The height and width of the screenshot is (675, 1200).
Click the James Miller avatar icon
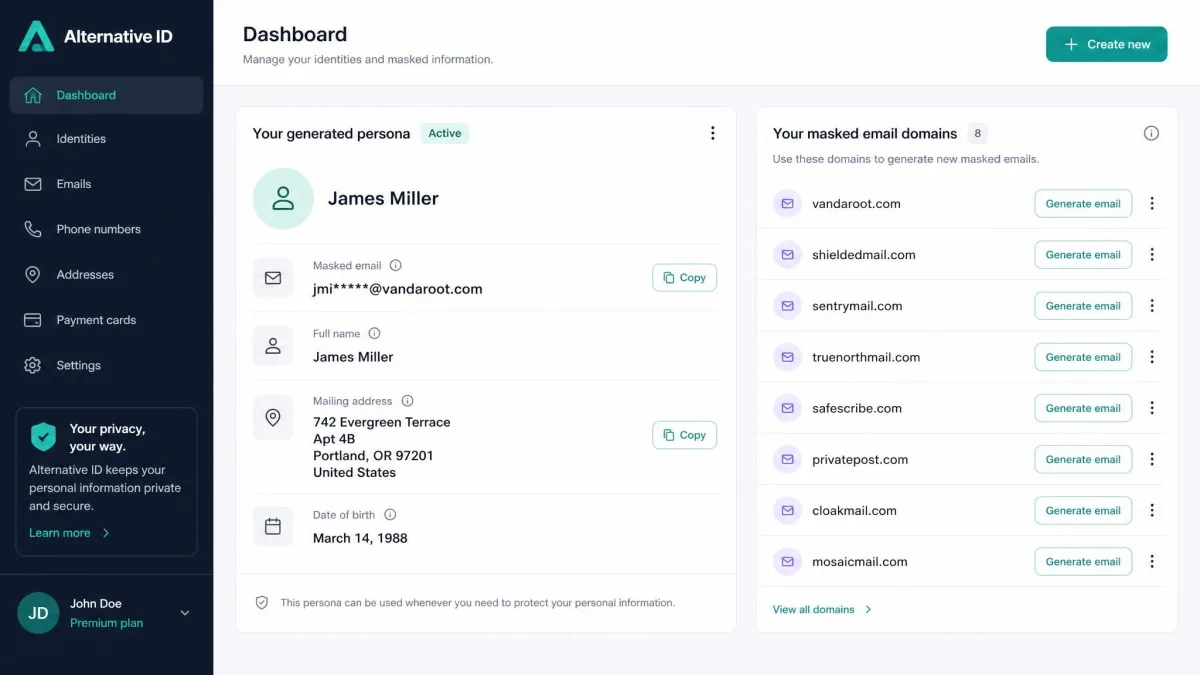click(x=283, y=198)
